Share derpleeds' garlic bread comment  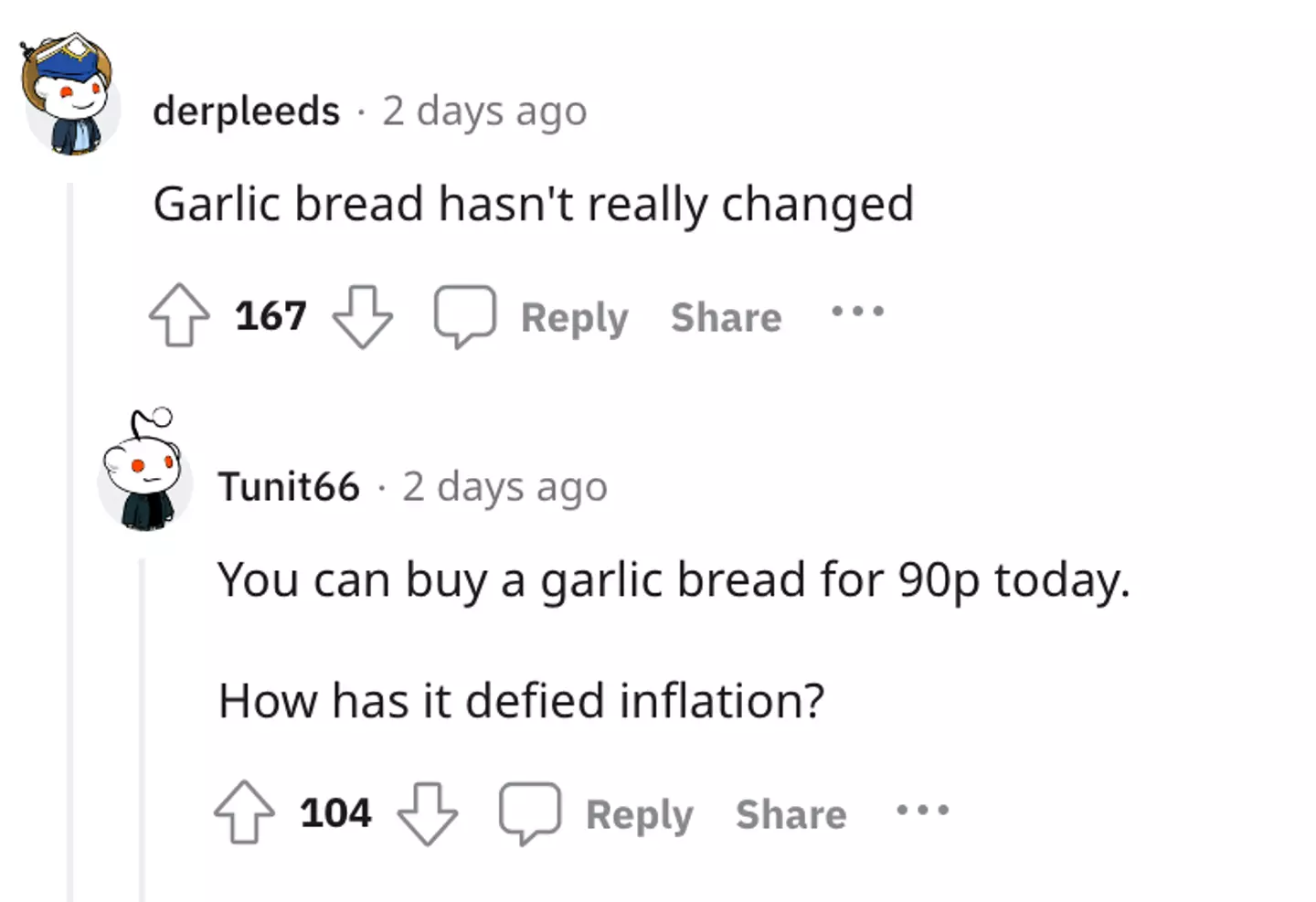click(x=726, y=318)
